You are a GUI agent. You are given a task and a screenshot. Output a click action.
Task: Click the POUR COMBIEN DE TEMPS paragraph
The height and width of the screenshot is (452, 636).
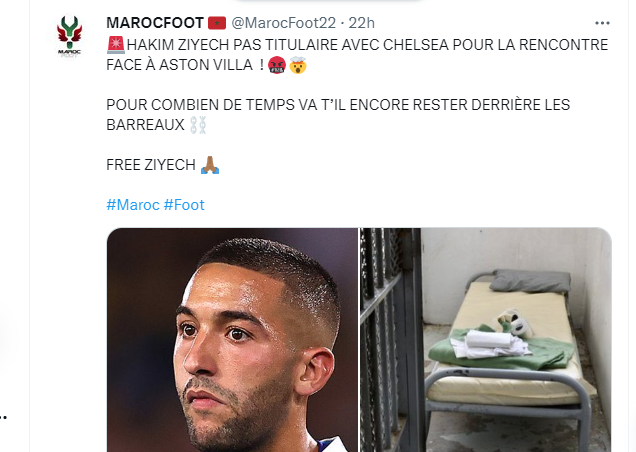[x=338, y=114]
